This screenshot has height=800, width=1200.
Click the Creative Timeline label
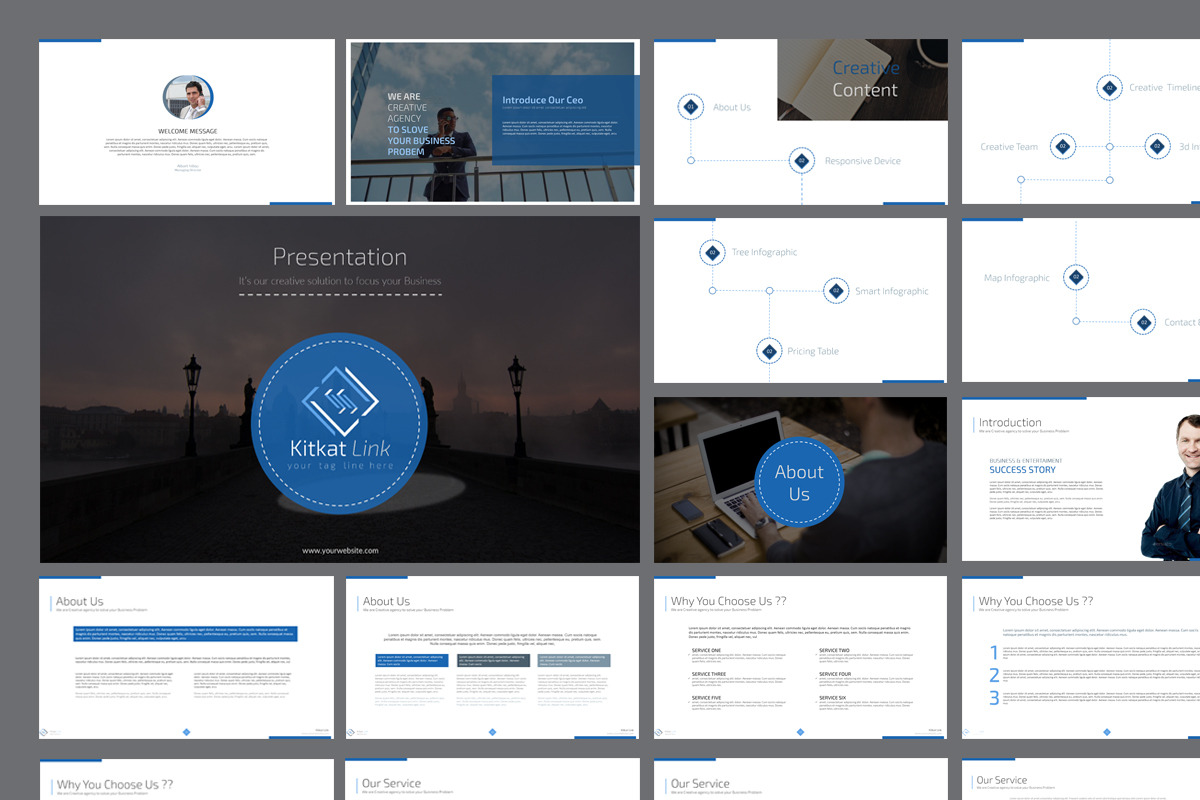(x=1164, y=88)
